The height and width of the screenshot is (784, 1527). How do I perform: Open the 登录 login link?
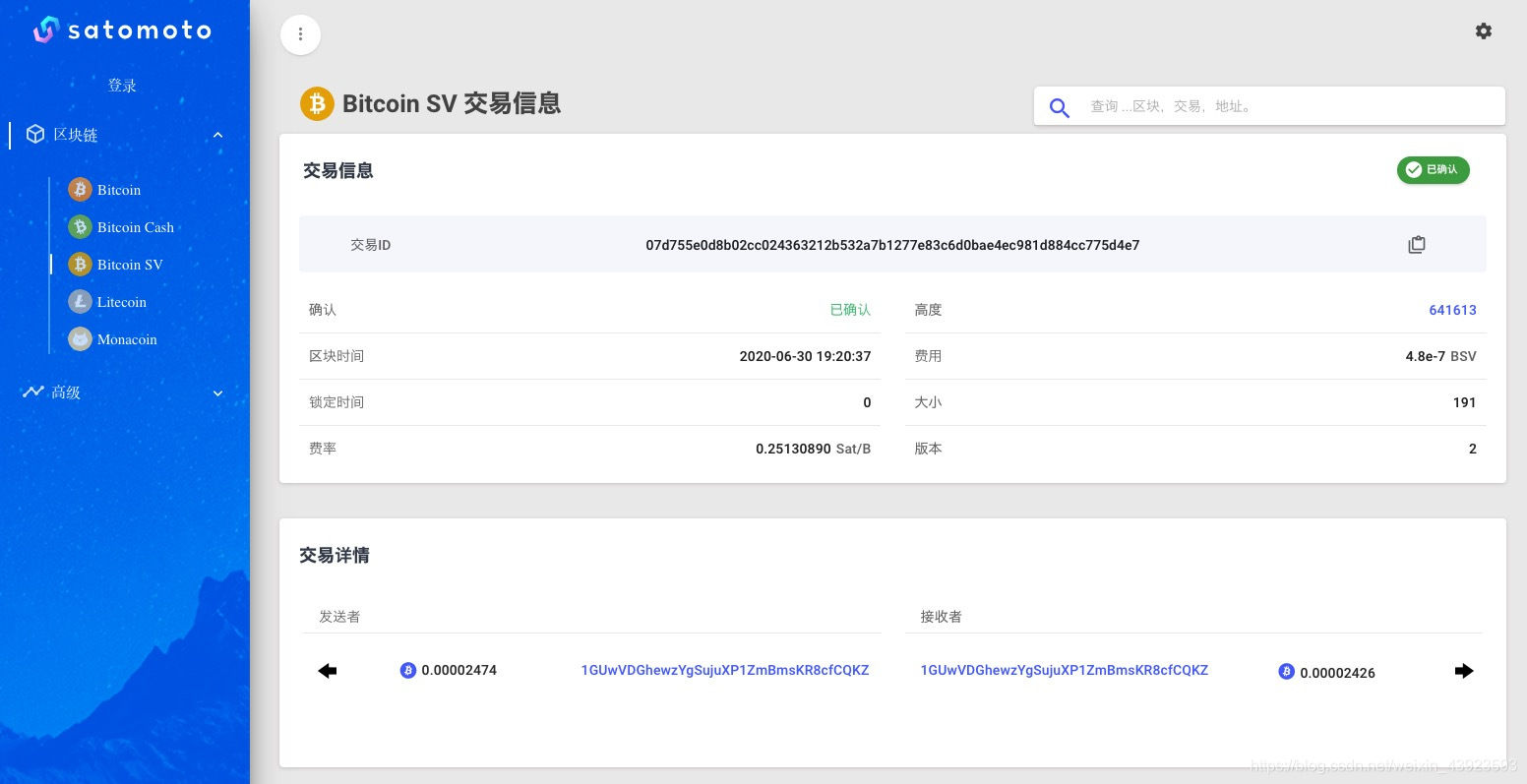(x=122, y=86)
